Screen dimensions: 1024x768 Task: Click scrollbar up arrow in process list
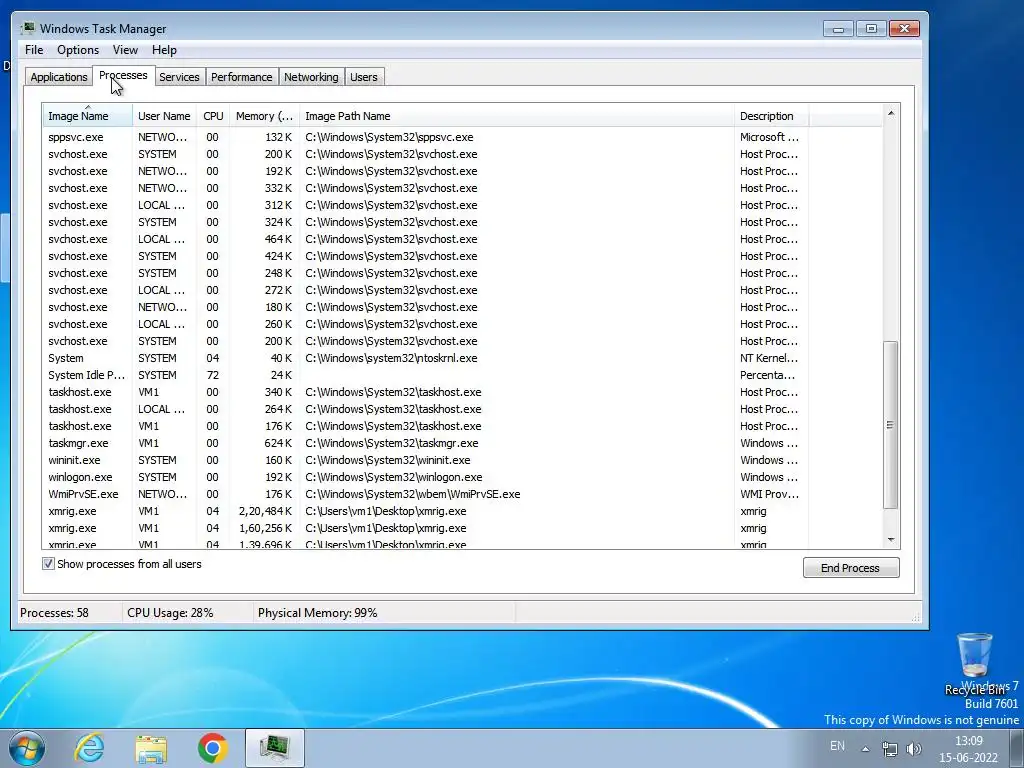[891, 114]
